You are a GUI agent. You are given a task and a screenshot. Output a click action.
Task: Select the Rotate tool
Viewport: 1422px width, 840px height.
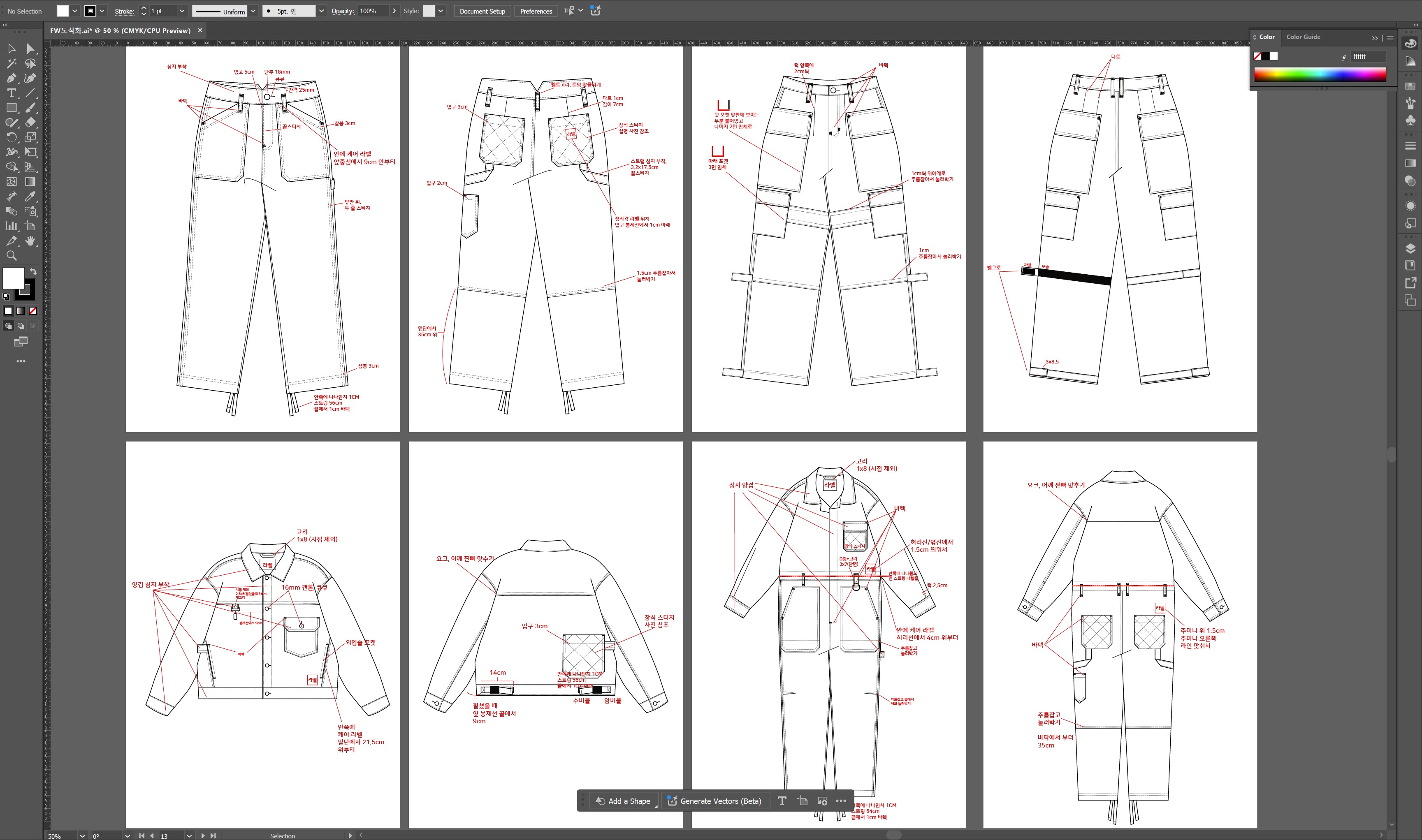coord(12,137)
